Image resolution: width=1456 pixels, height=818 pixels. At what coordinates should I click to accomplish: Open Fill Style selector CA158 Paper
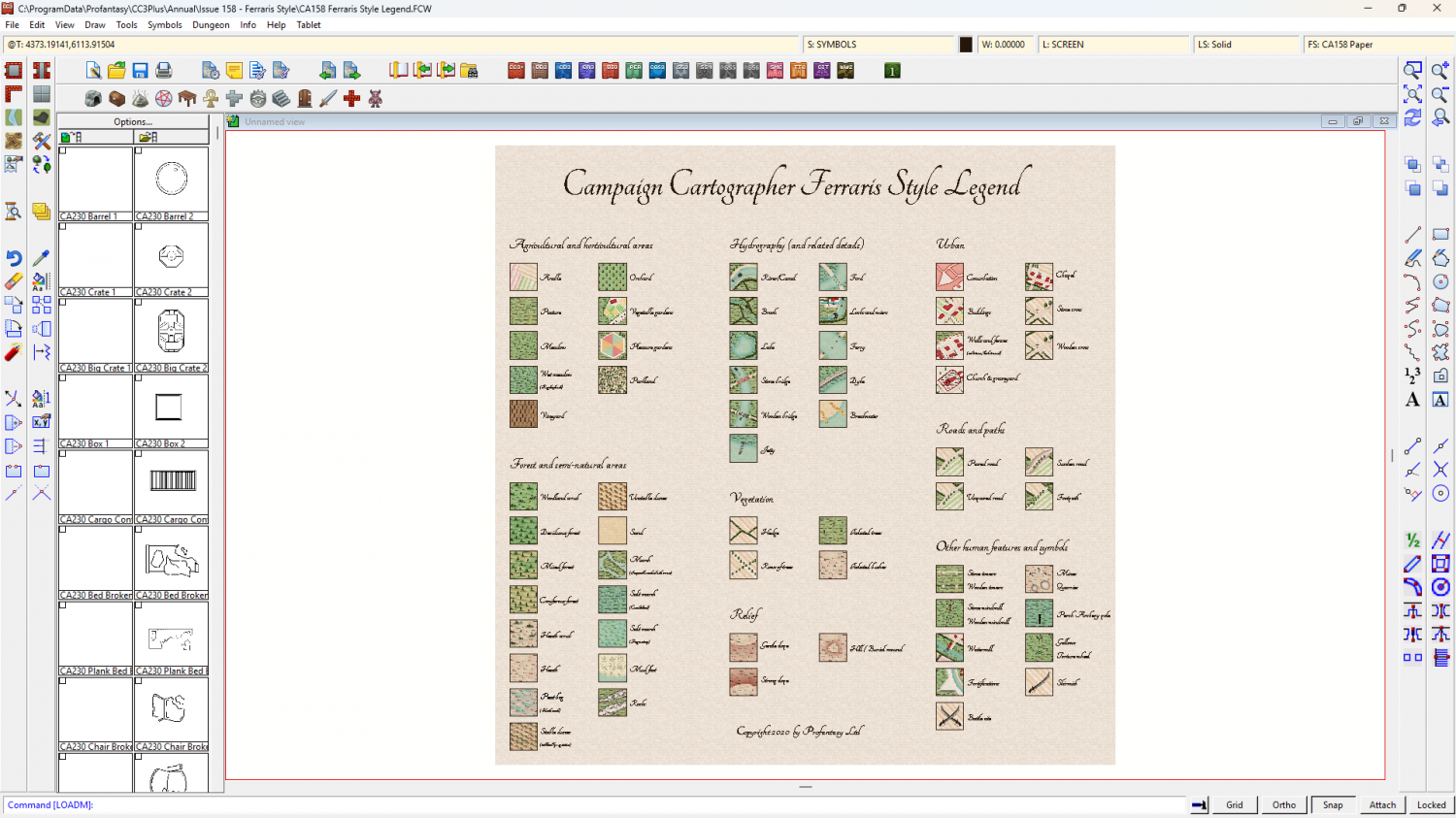click(x=1377, y=45)
